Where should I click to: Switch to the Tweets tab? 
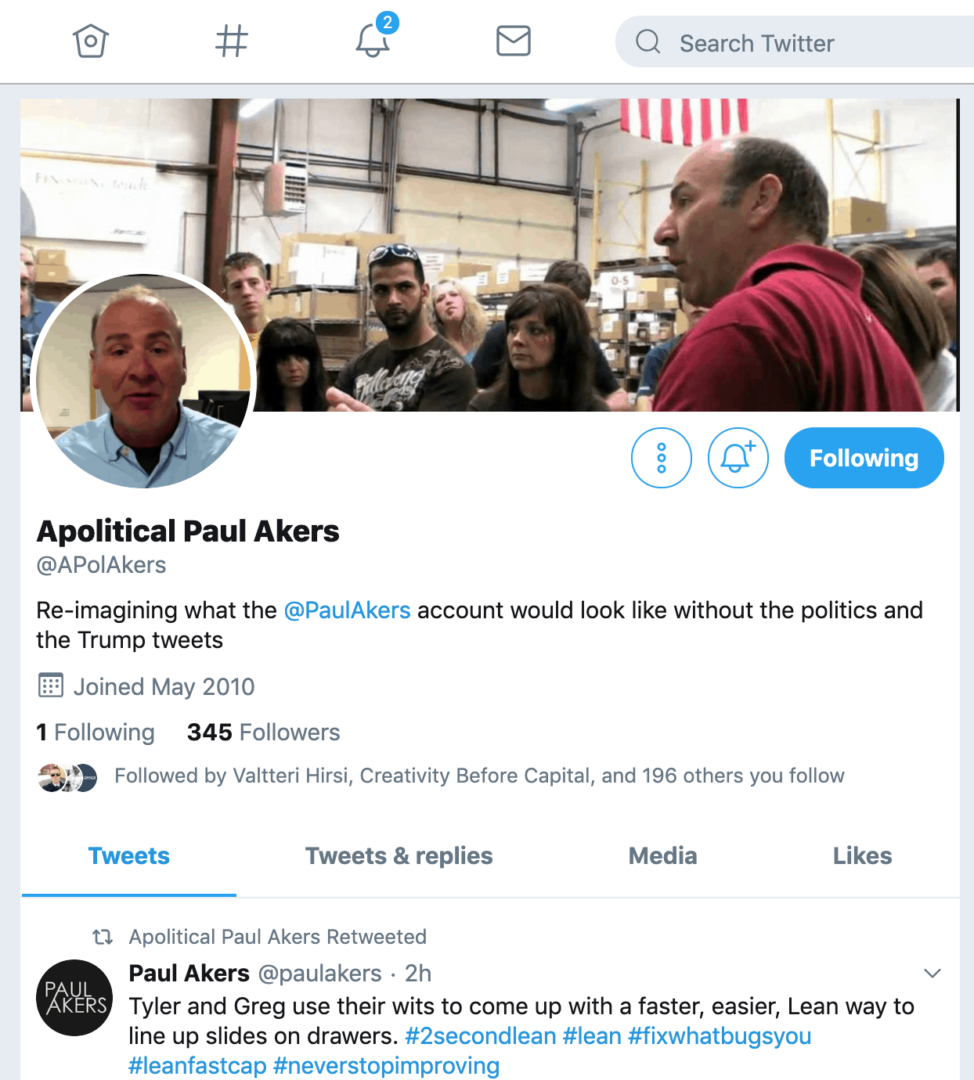tap(129, 856)
